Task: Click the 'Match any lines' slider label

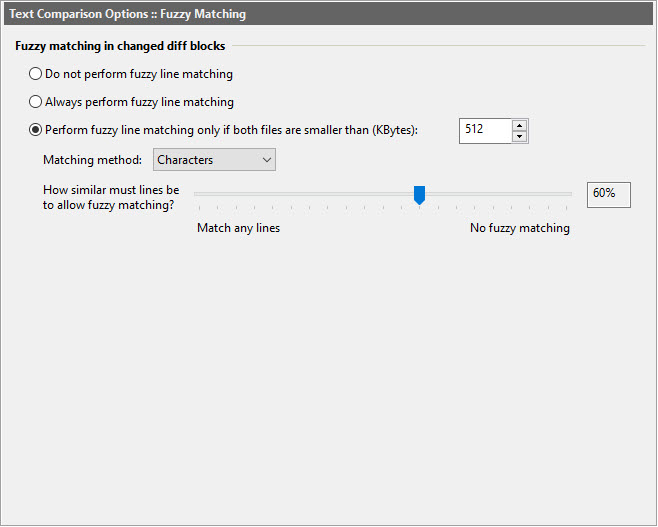Action: click(238, 228)
